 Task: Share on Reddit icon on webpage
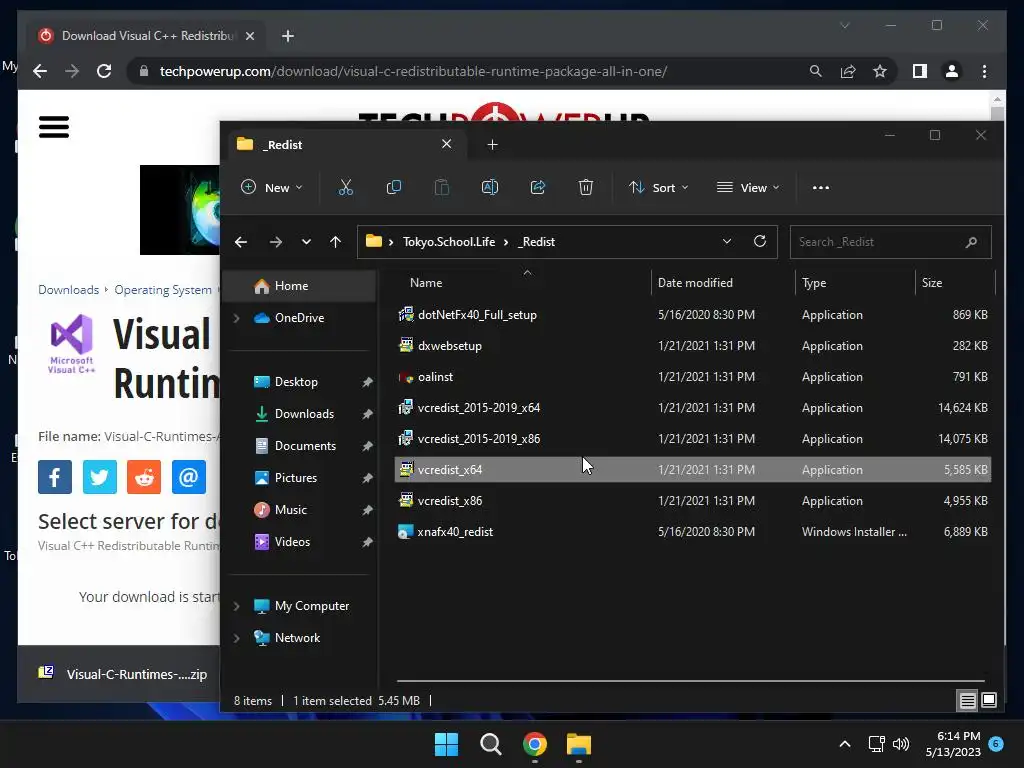coord(144,477)
